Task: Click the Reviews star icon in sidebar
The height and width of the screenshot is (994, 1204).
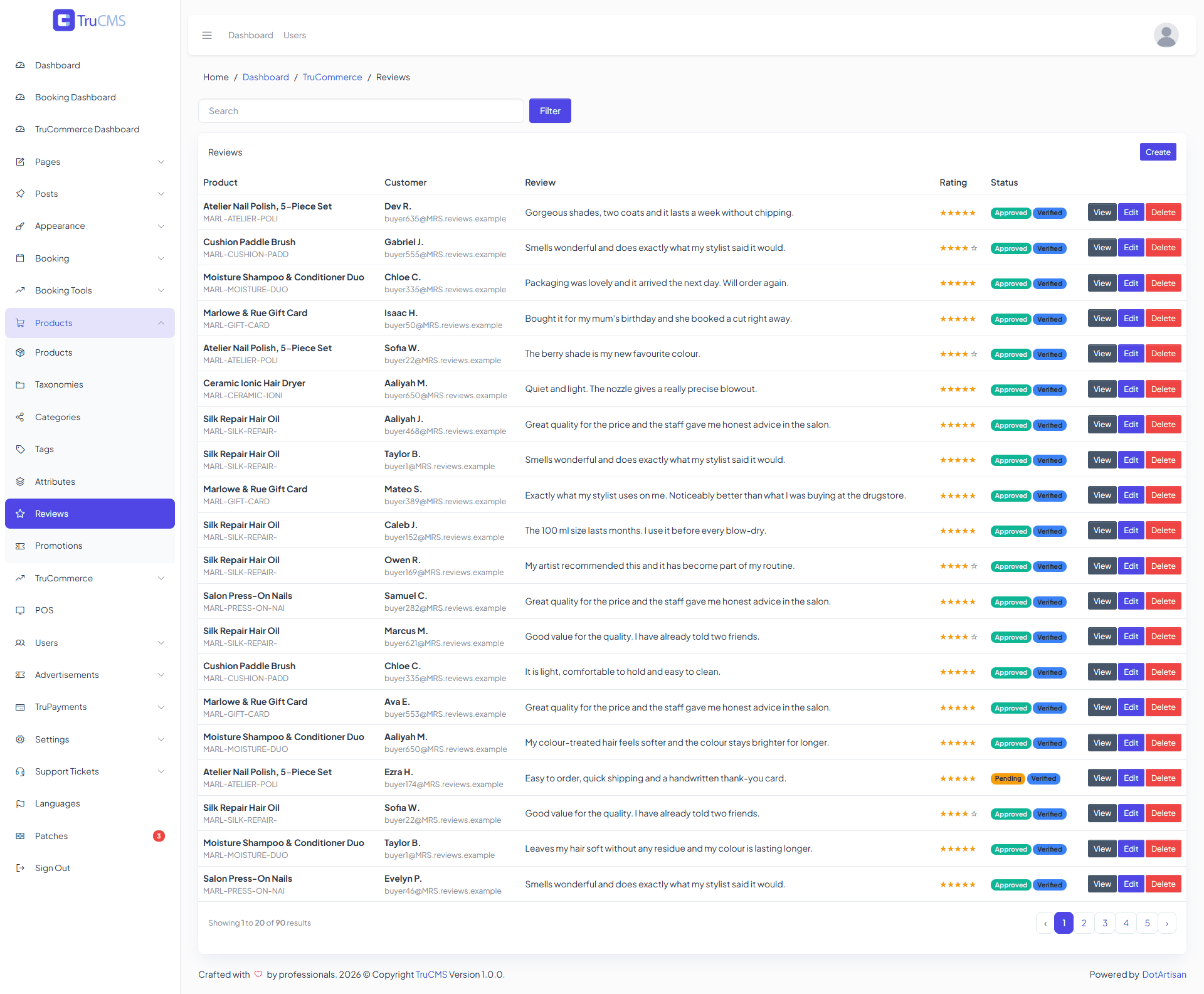Action: click(x=20, y=514)
